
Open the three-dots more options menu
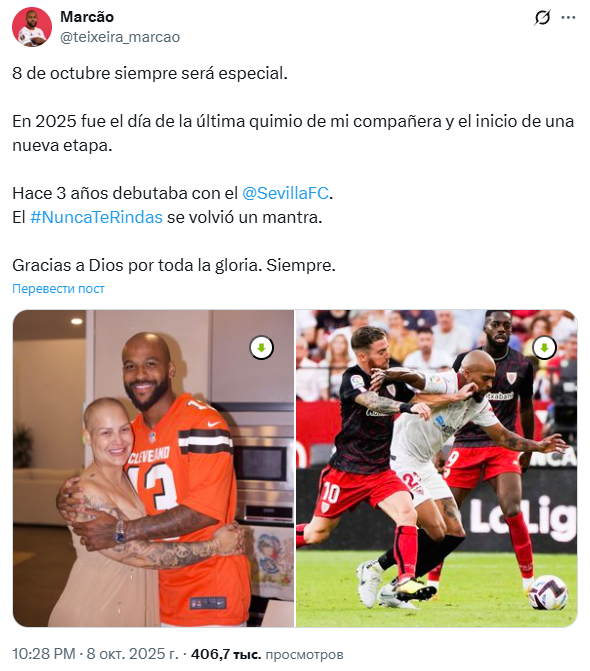coord(568,18)
